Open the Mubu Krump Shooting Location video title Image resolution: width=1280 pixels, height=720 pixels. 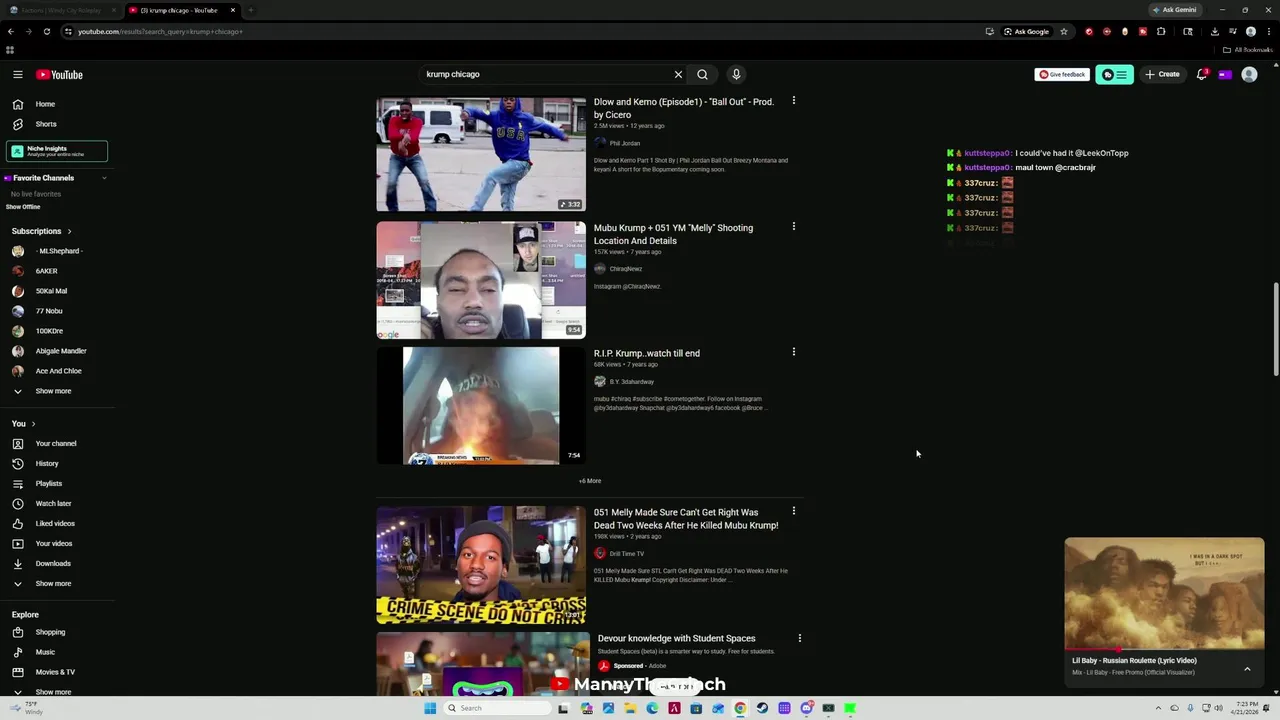tap(673, 234)
